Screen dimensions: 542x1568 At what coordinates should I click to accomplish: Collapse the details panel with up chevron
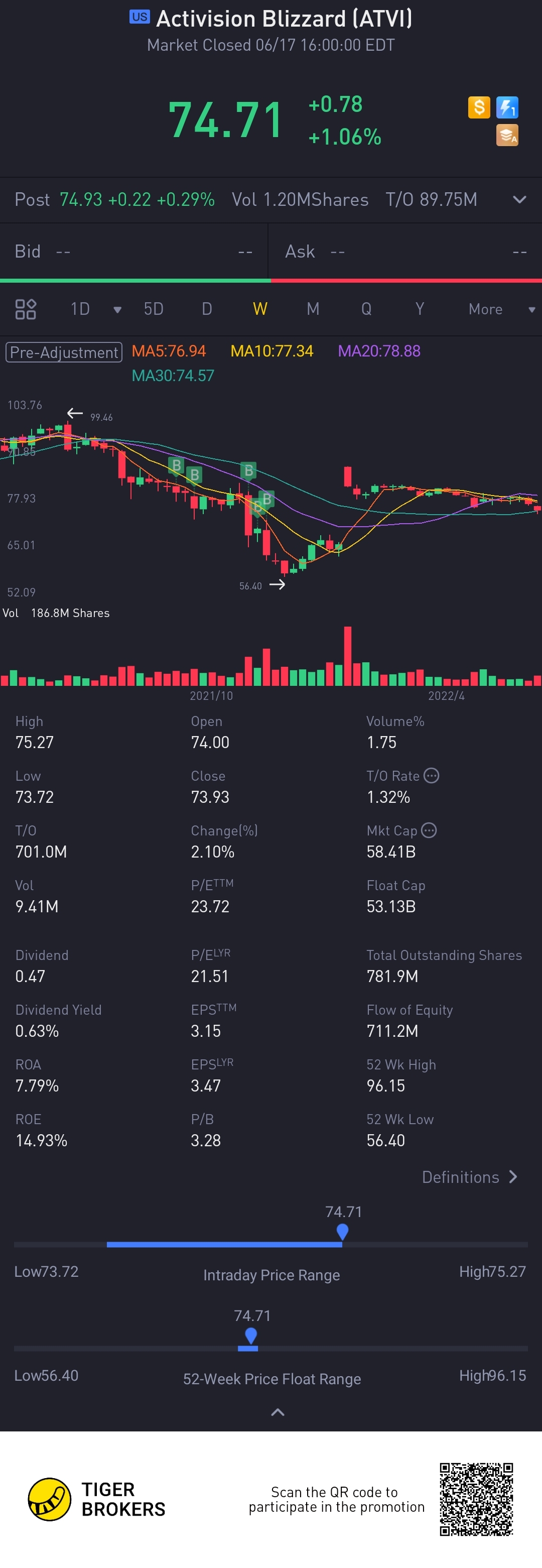(278, 1412)
